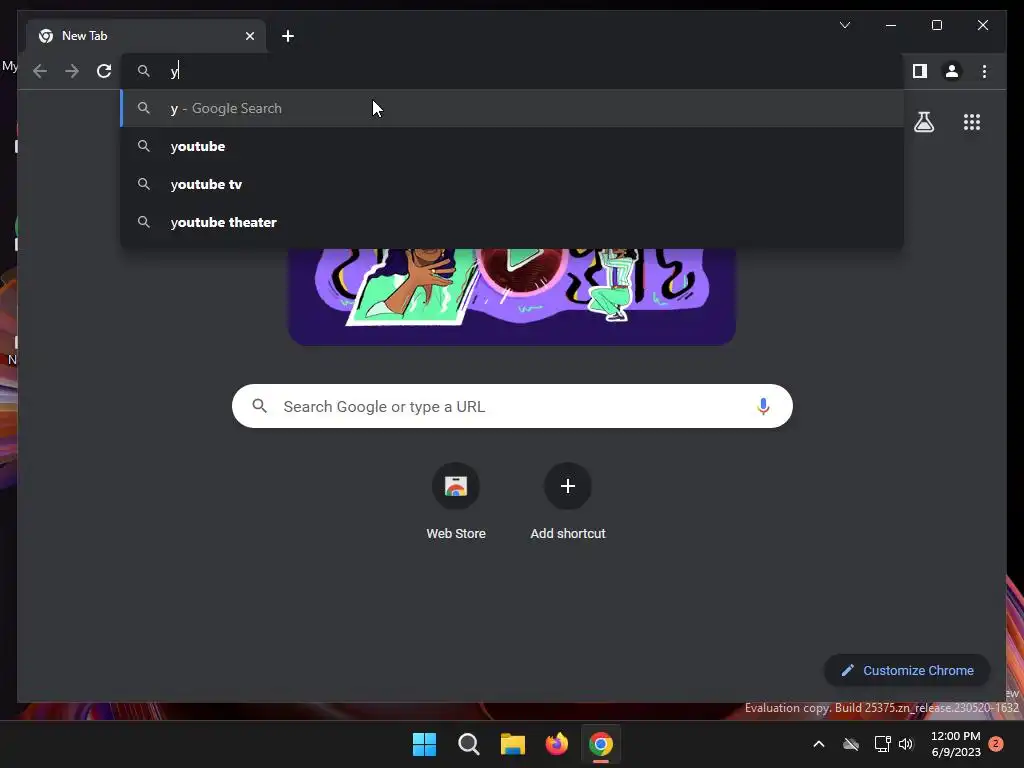Click the Chrome reload page icon
The height and width of the screenshot is (768, 1024).
104,71
